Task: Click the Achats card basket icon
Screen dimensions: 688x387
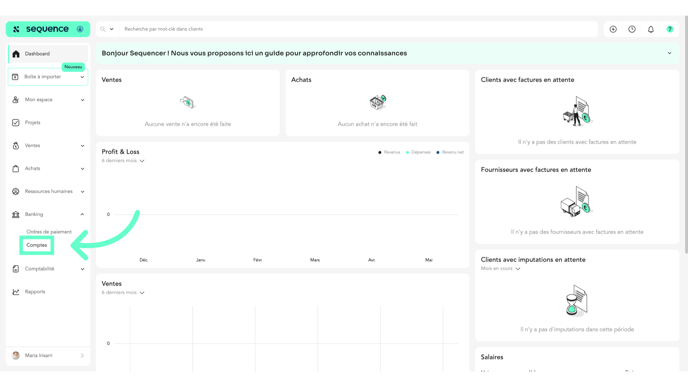Action: click(x=377, y=102)
